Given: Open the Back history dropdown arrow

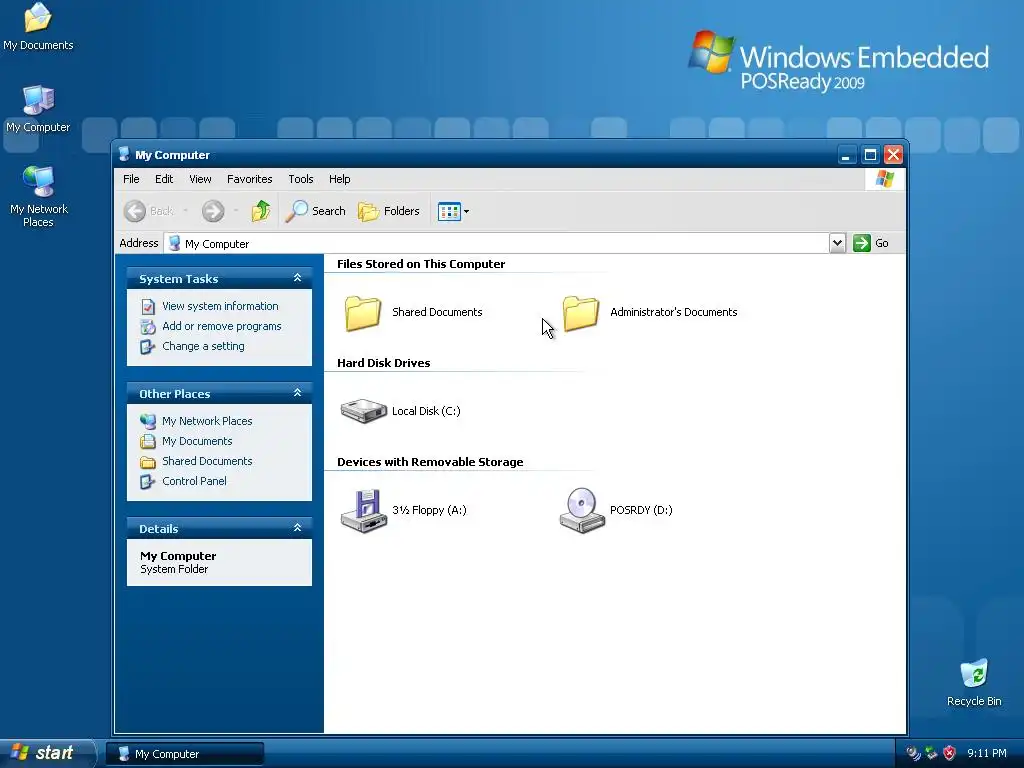Looking at the screenshot, I should [x=185, y=211].
